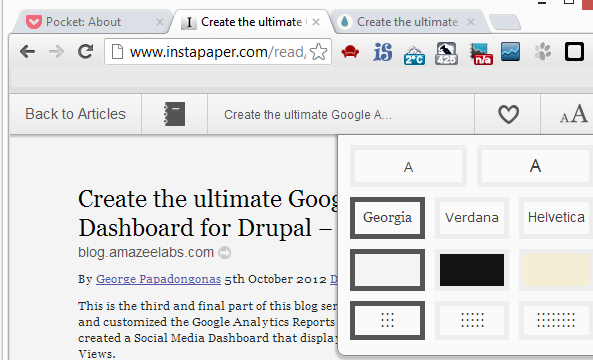The width and height of the screenshot is (593, 360).
Task: Close the Pocket: About tab
Action: coord(160,22)
